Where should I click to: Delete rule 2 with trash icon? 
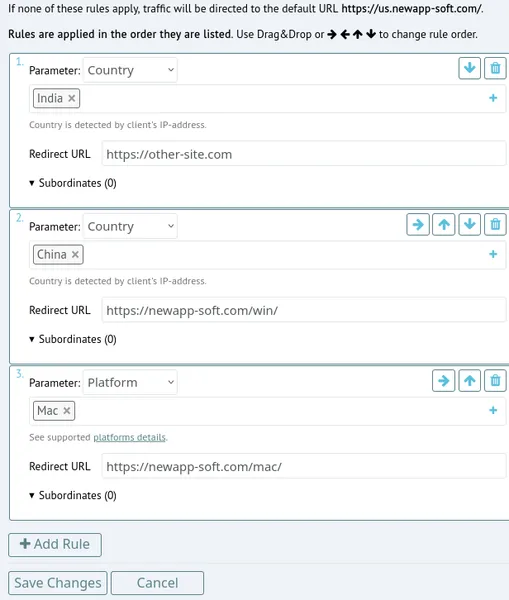click(495, 224)
